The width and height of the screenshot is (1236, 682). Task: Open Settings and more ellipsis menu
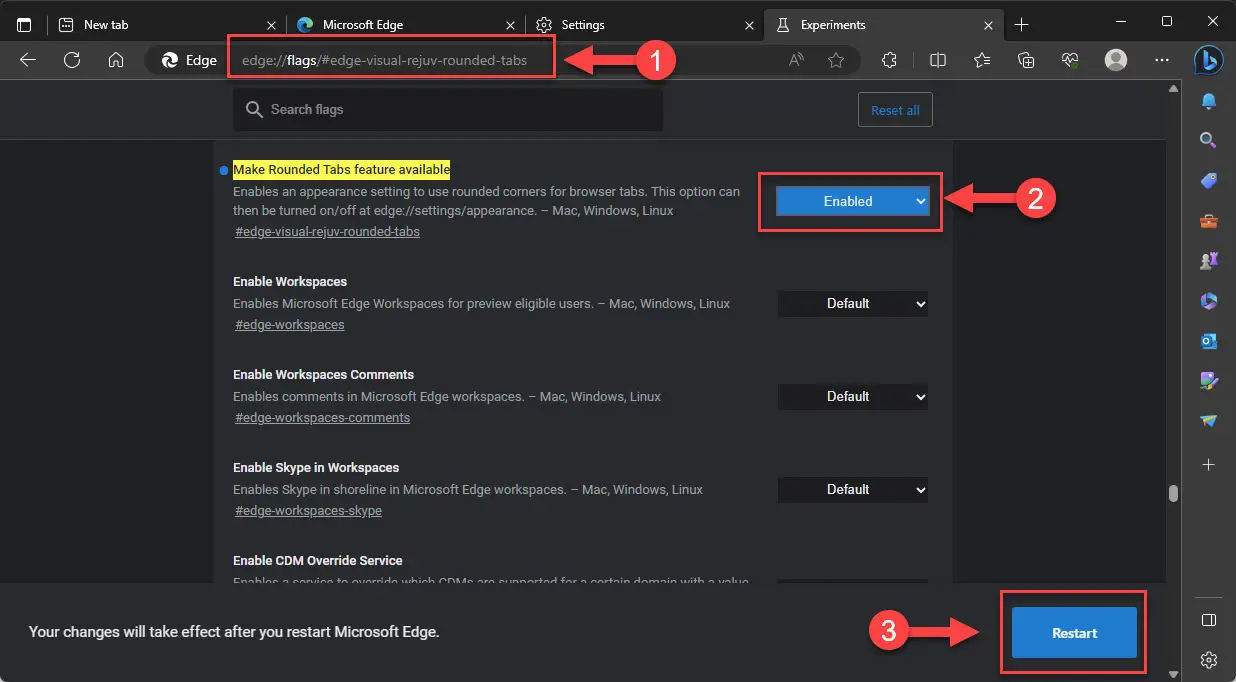(1161, 60)
